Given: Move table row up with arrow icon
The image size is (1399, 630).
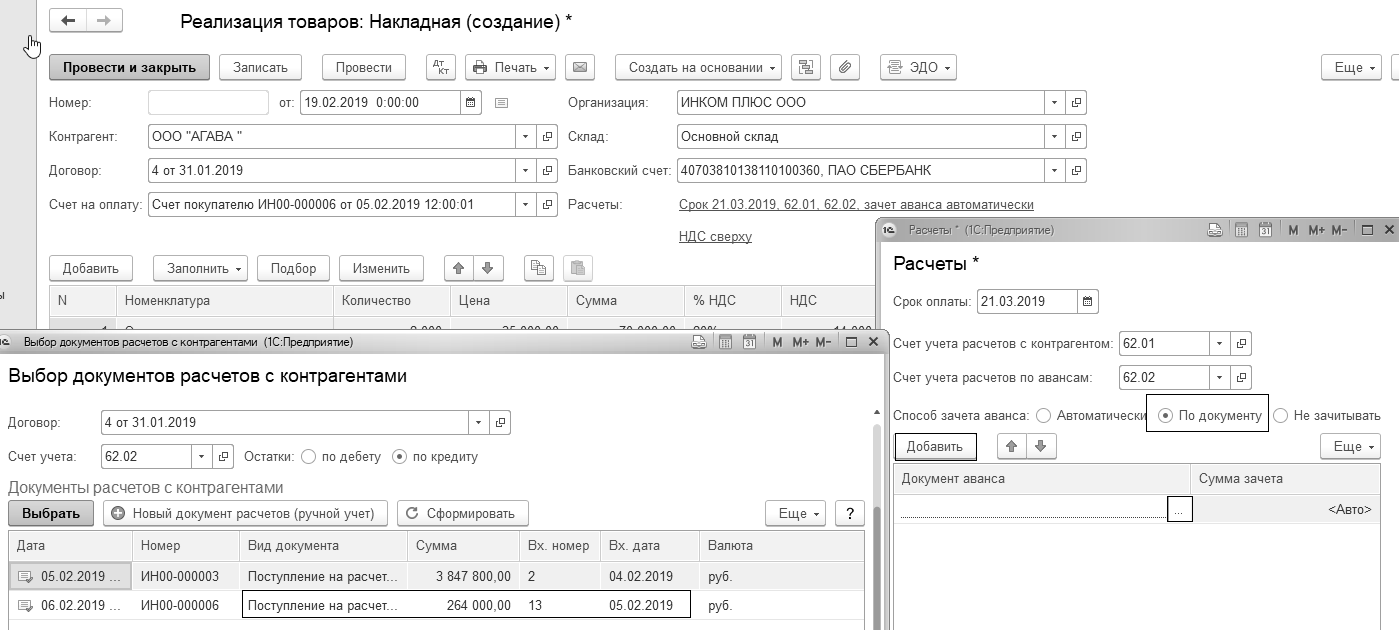Looking at the screenshot, I should [459, 268].
